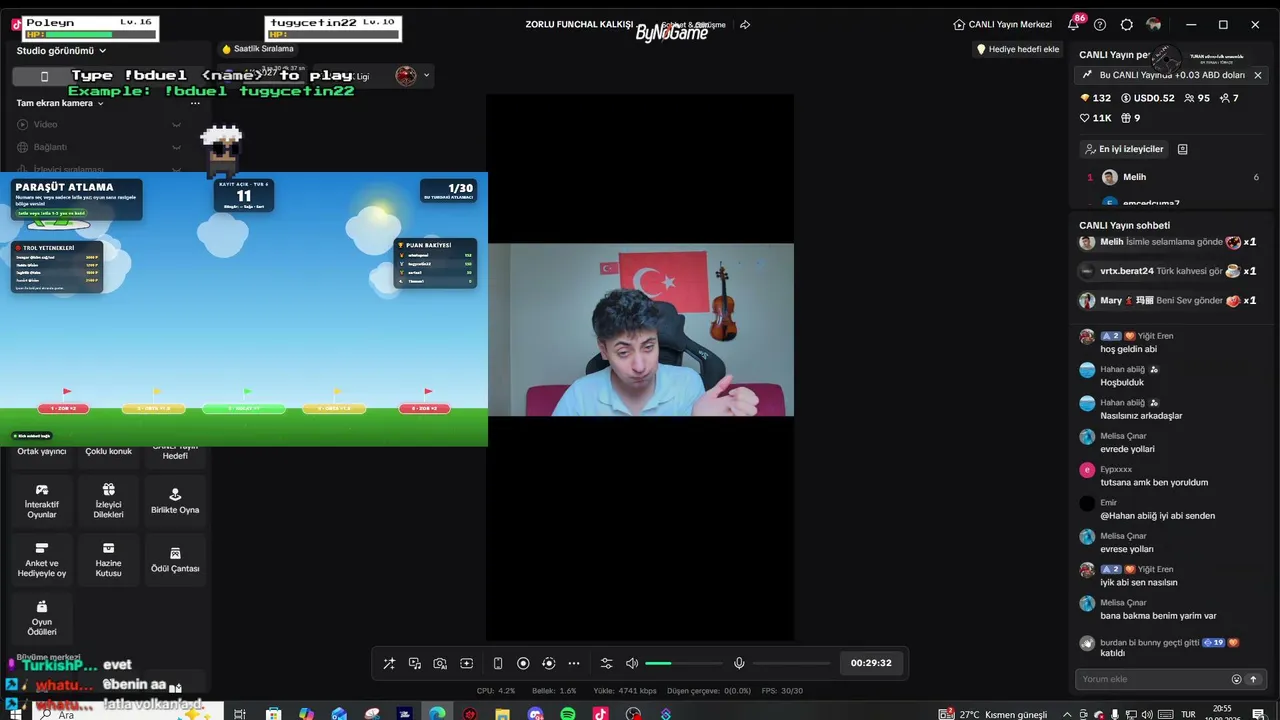Open the notifications bell with 86 badge
The height and width of the screenshot is (720, 1280).
coord(1074,24)
